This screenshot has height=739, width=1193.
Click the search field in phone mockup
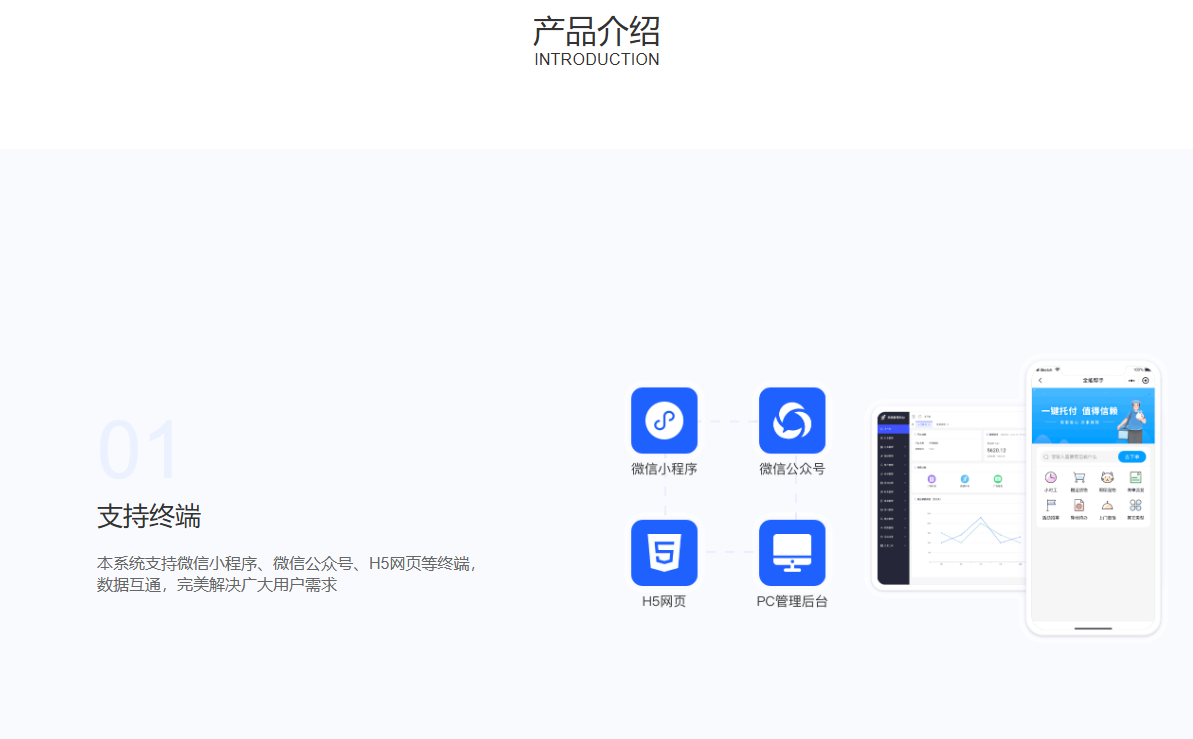pyautogui.click(x=1078, y=457)
